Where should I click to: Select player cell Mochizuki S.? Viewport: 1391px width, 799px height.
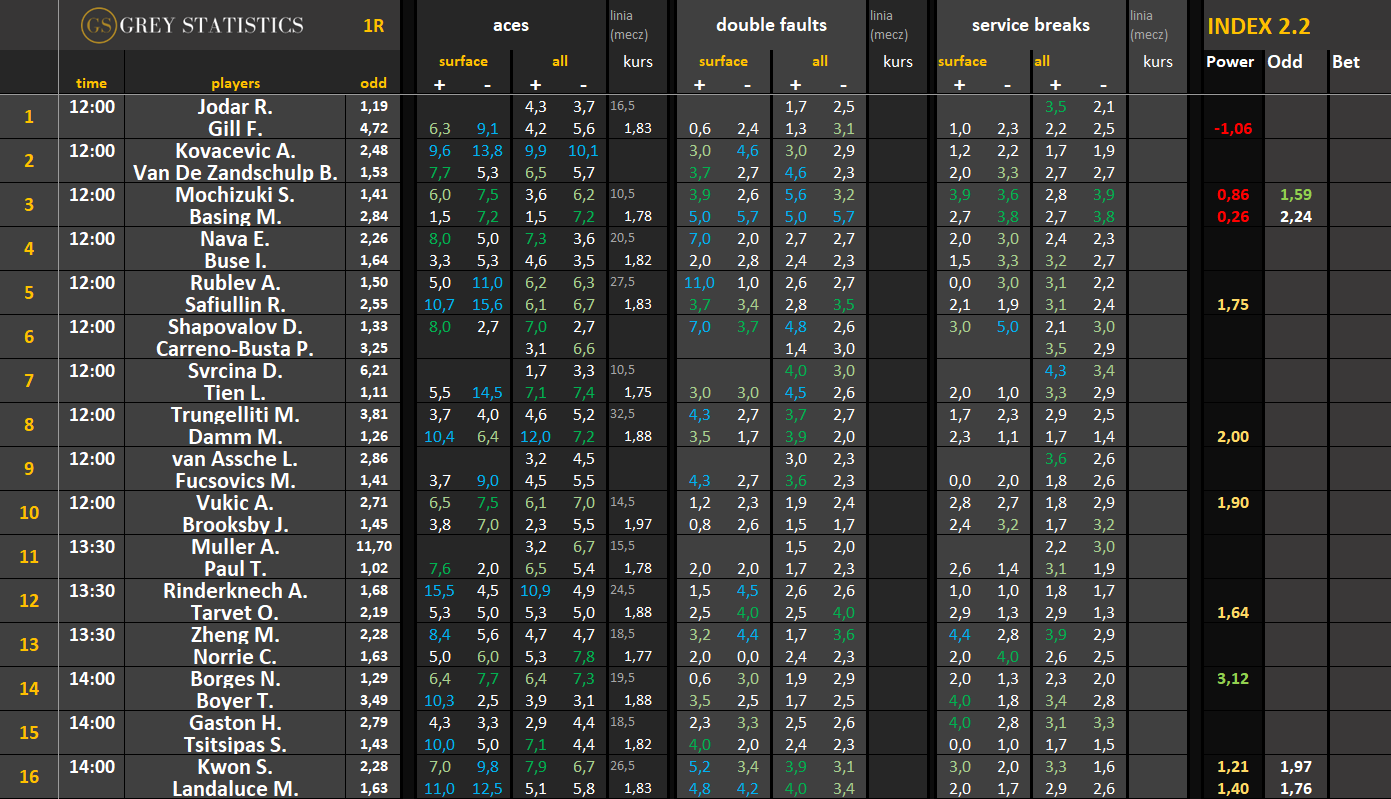click(x=235, y=194)
